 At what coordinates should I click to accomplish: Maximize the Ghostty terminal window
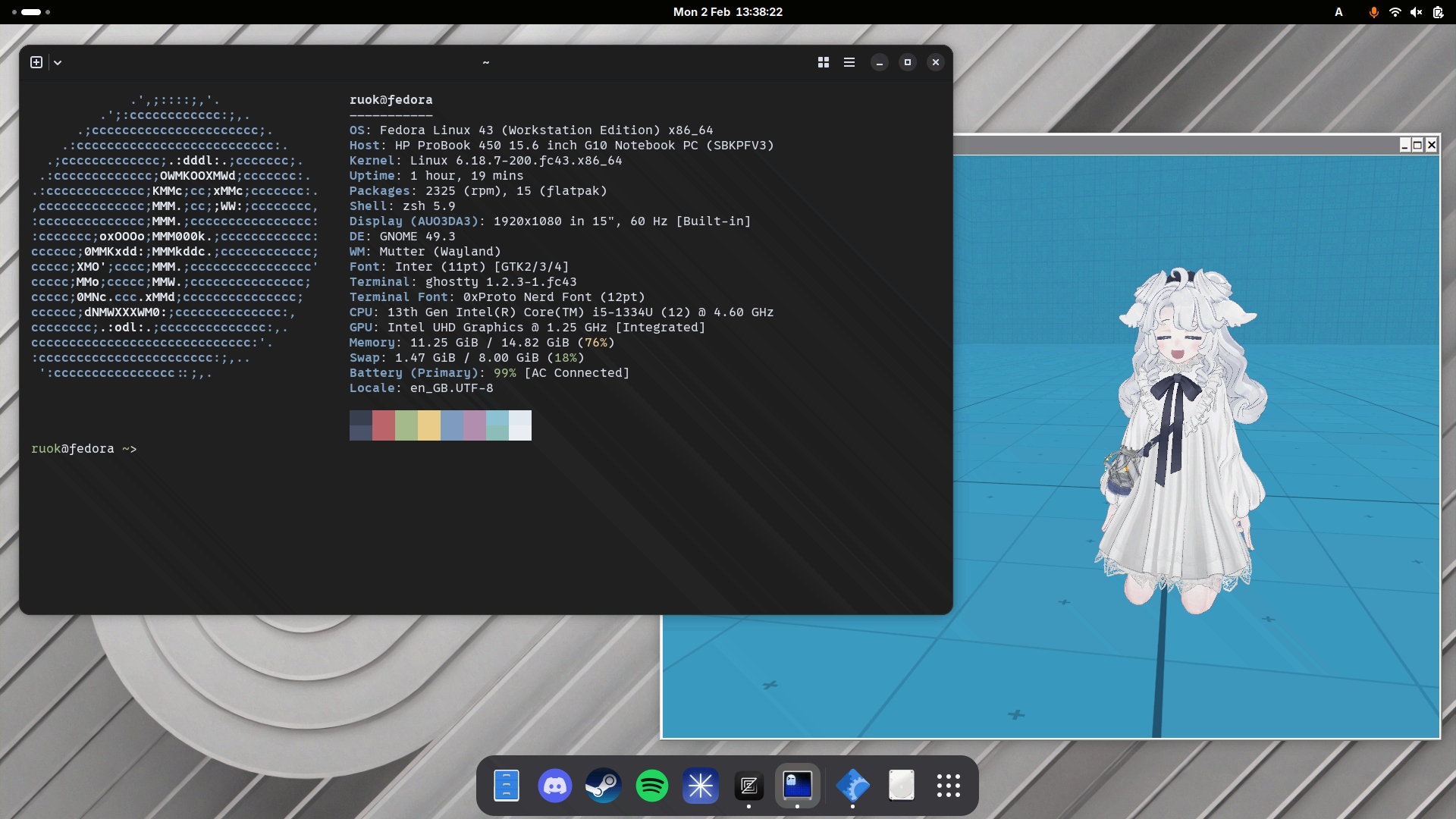point(907,62)
